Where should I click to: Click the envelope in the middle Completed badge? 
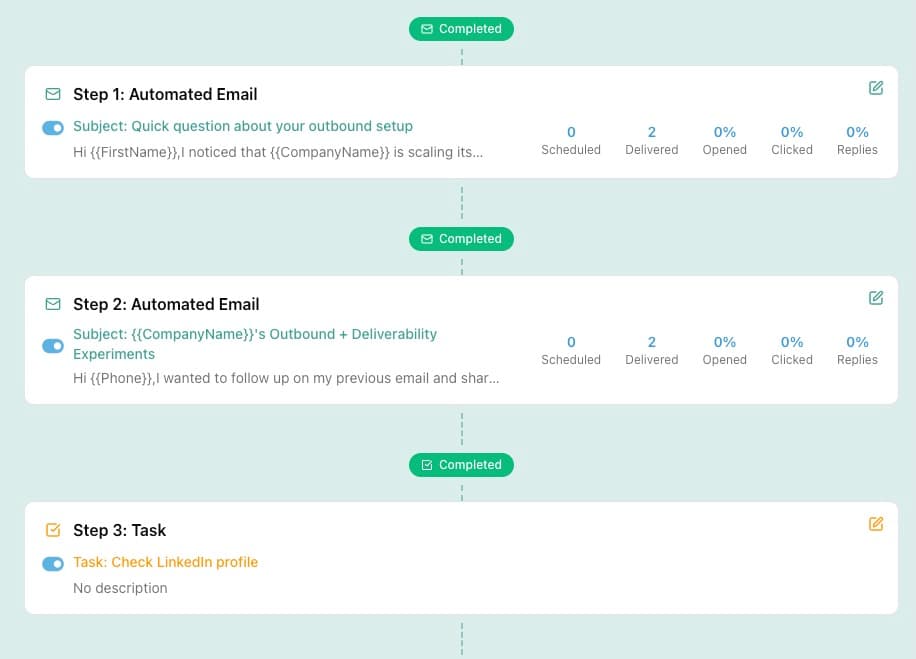[x=426, y=239]
